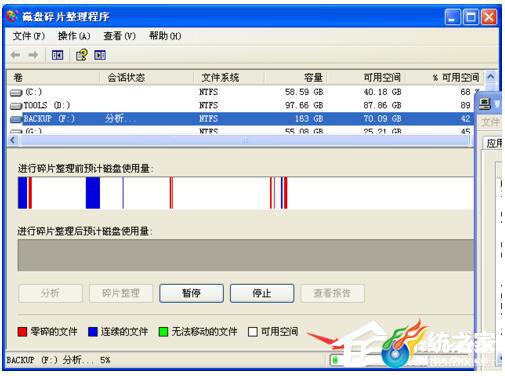
Task: Open the 帮助(H) menu
Action: (165, 36)
